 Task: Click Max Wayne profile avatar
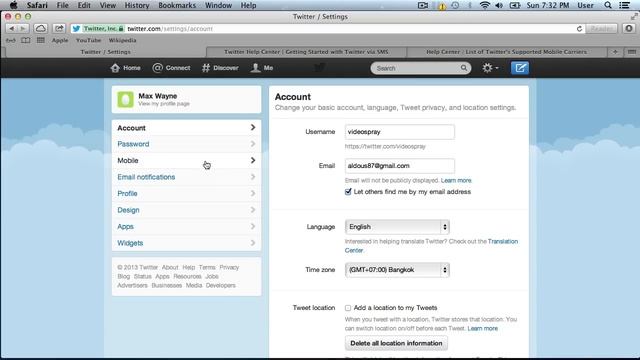pos(125,99)
